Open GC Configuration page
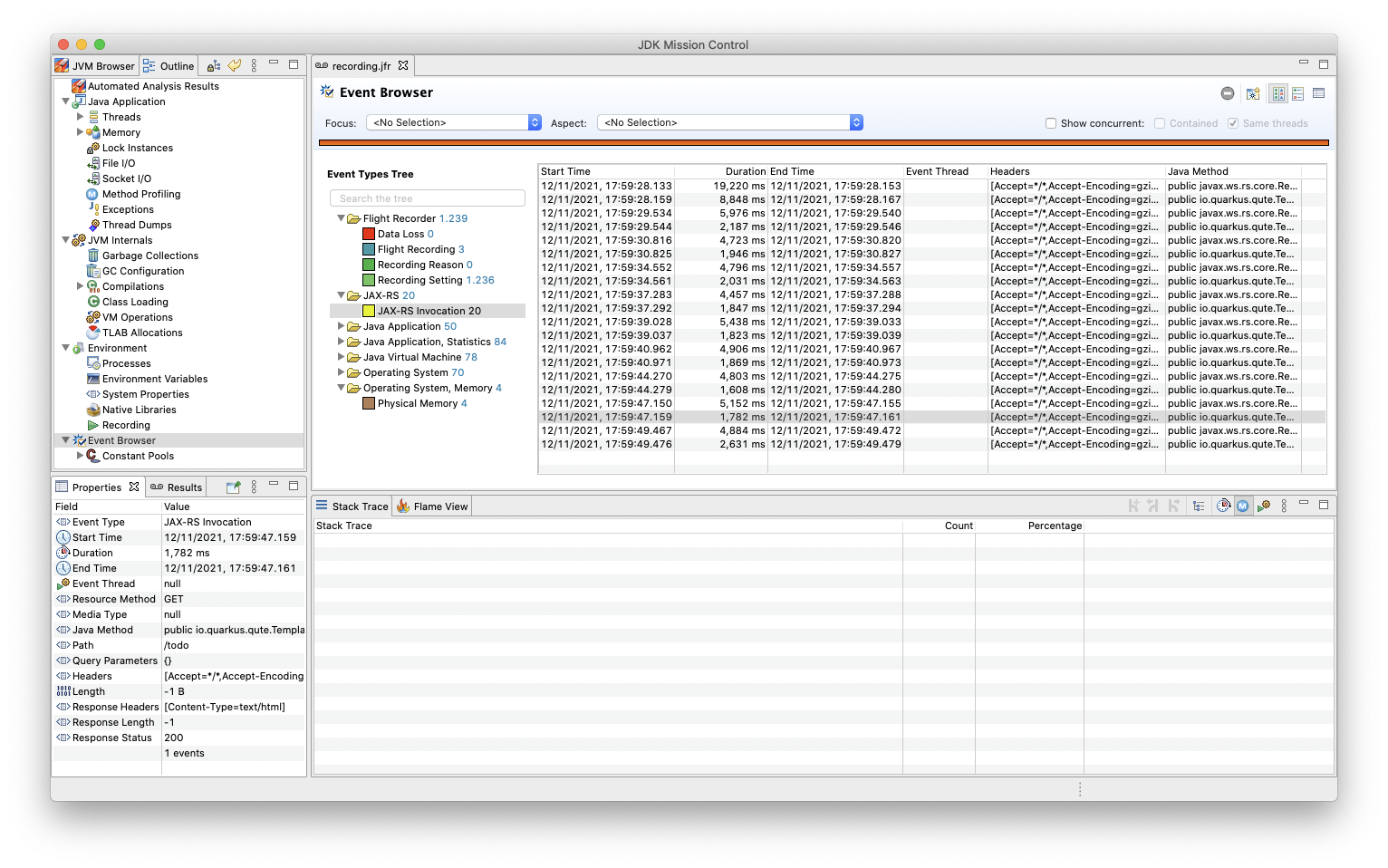Image resolution: width=1388 pixels, height=868 pixels. coord(142,271)
